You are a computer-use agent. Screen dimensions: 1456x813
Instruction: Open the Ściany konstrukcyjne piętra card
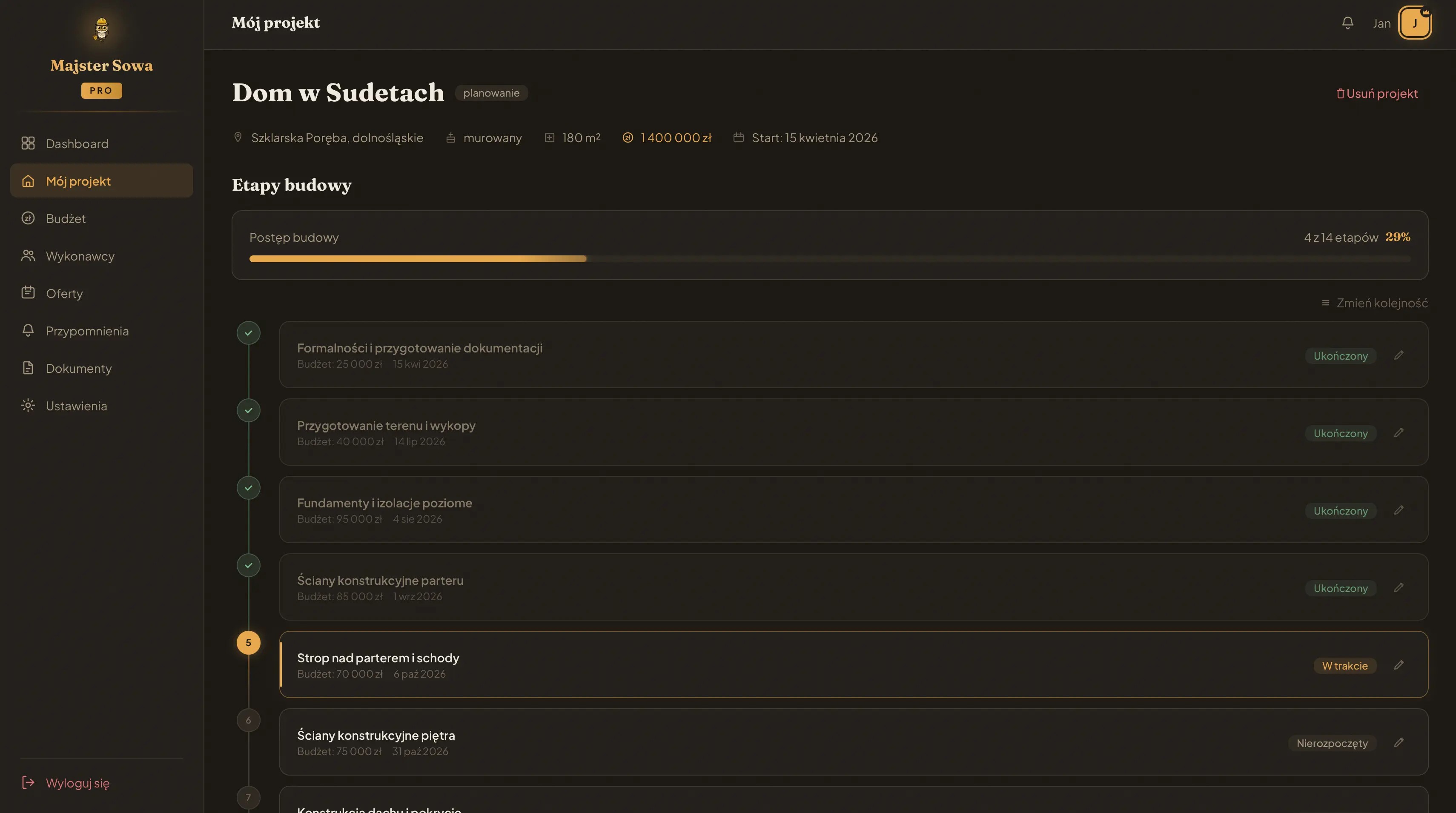(854, 741)
